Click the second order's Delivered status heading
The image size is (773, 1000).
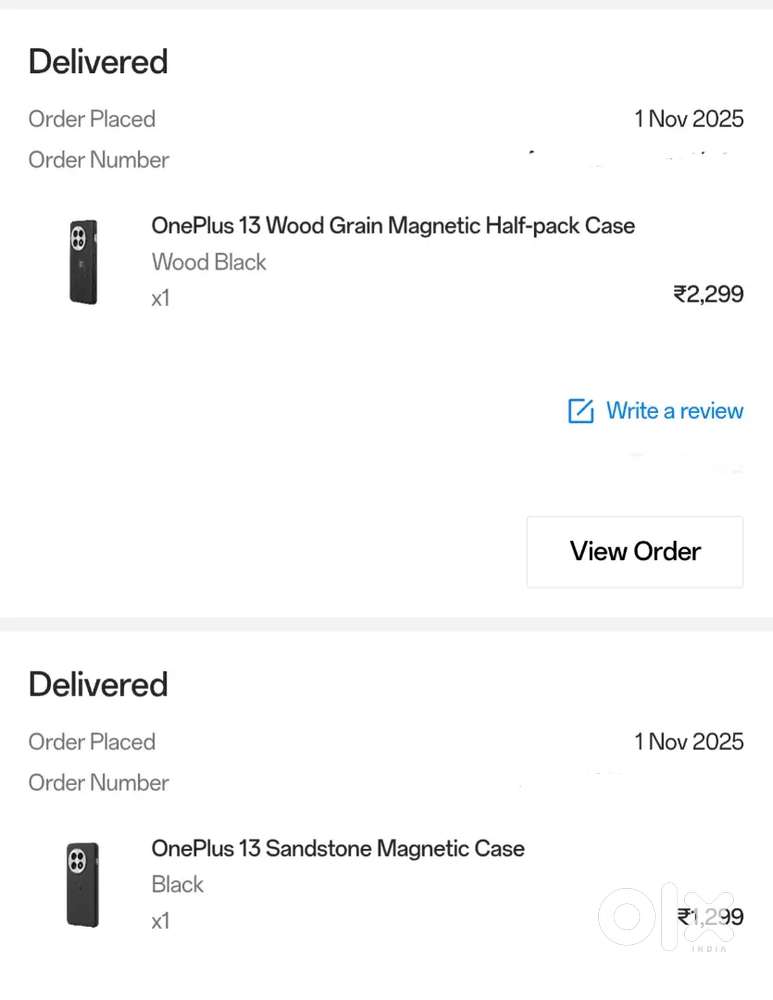(97, 684)
